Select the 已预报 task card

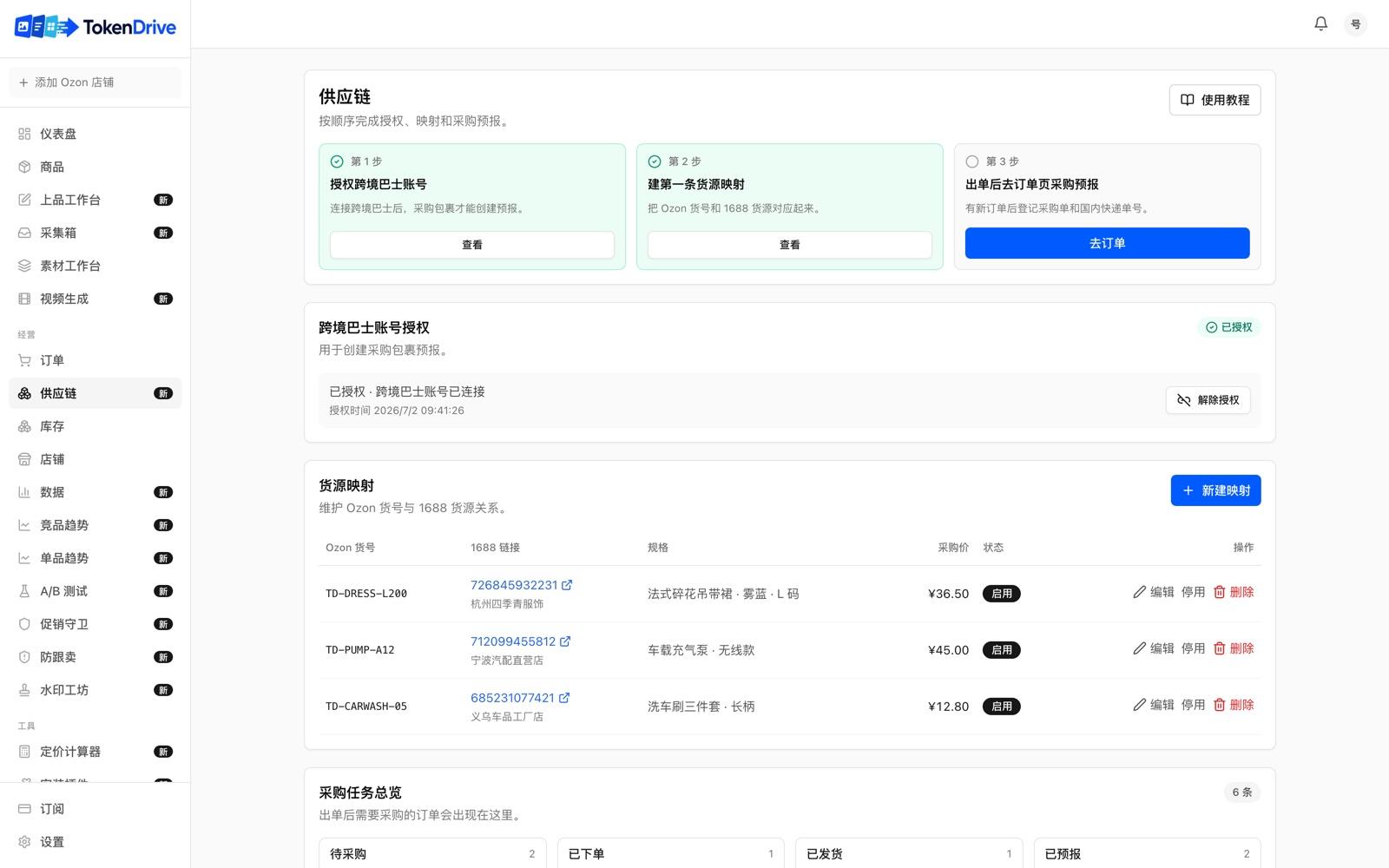point(1147,853)
